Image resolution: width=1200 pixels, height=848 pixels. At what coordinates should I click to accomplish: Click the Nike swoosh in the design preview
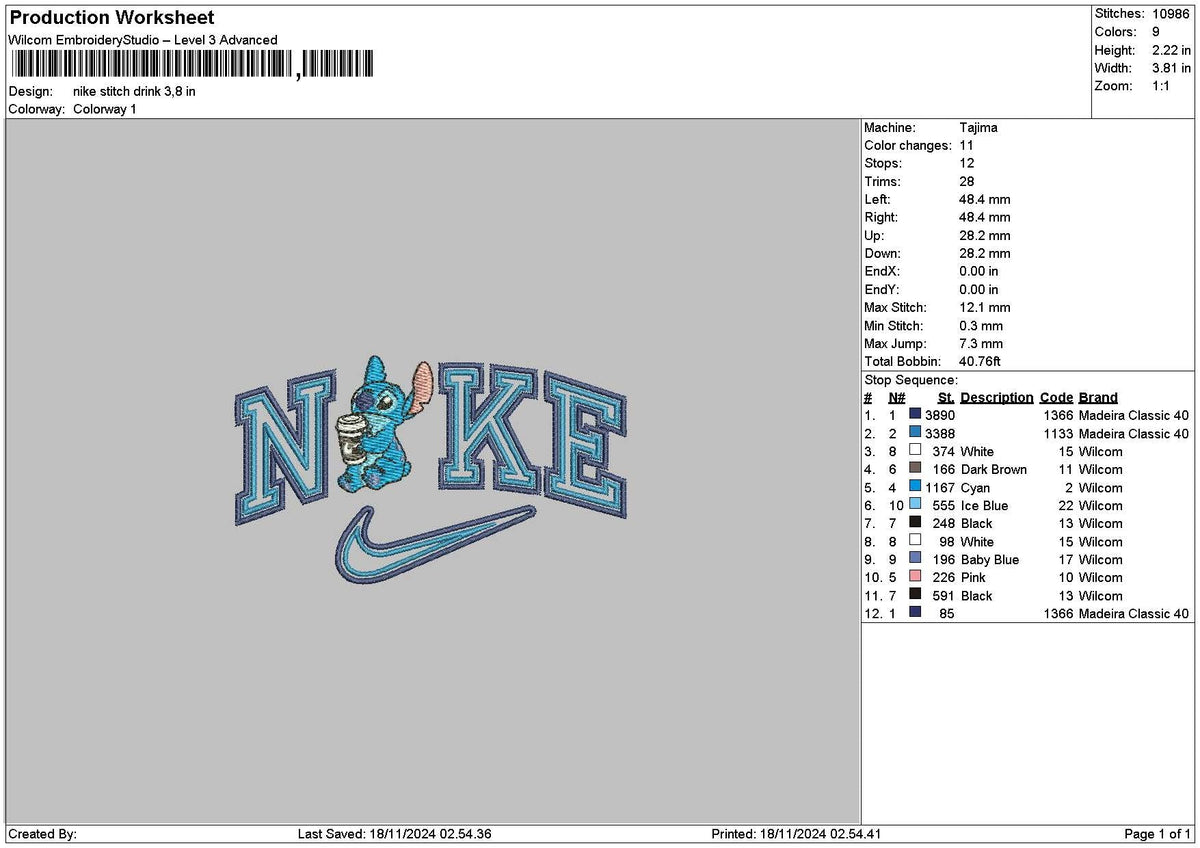[434, 545]
